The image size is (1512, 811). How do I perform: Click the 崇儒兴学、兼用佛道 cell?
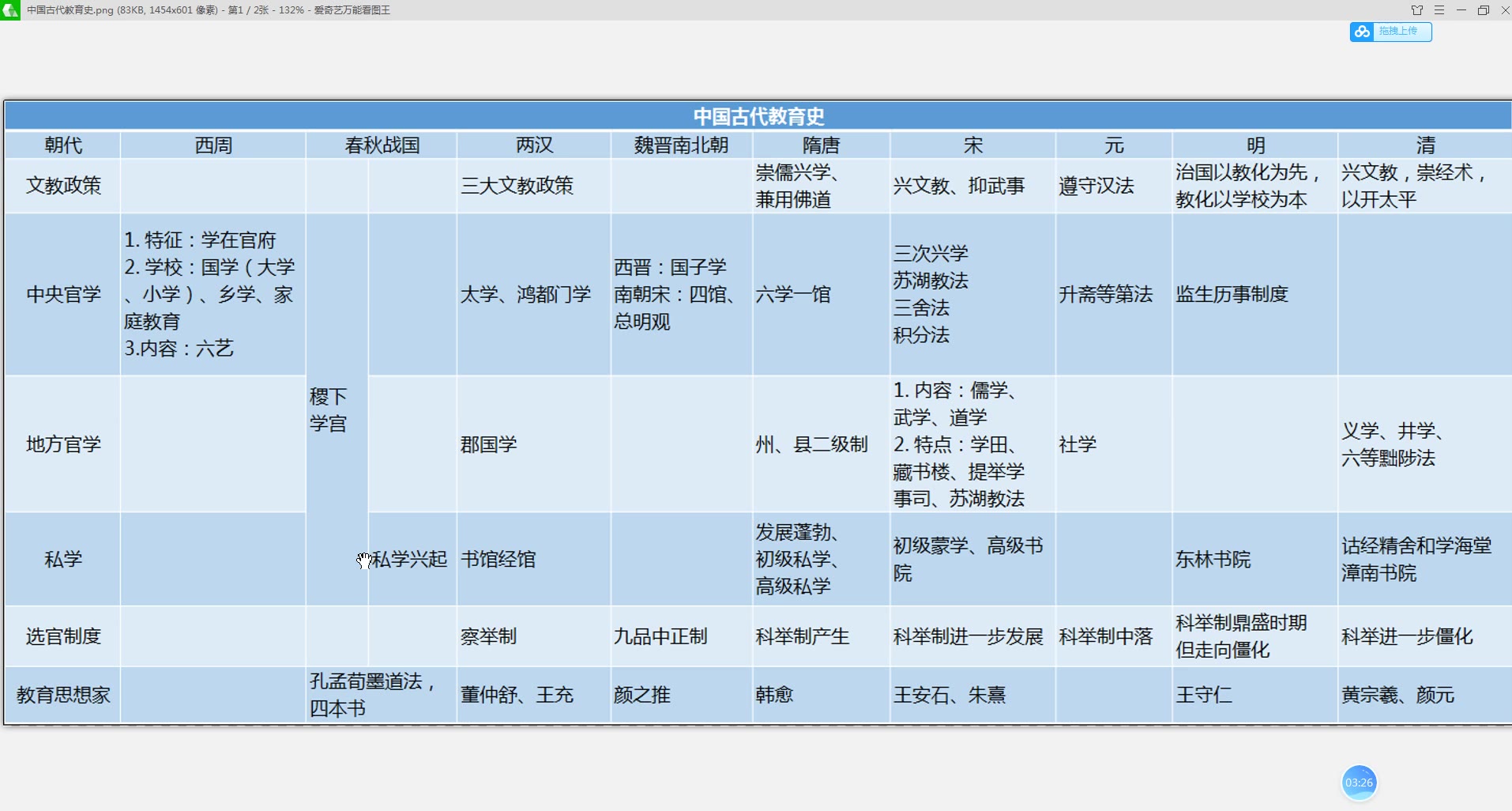pos(821,186)
